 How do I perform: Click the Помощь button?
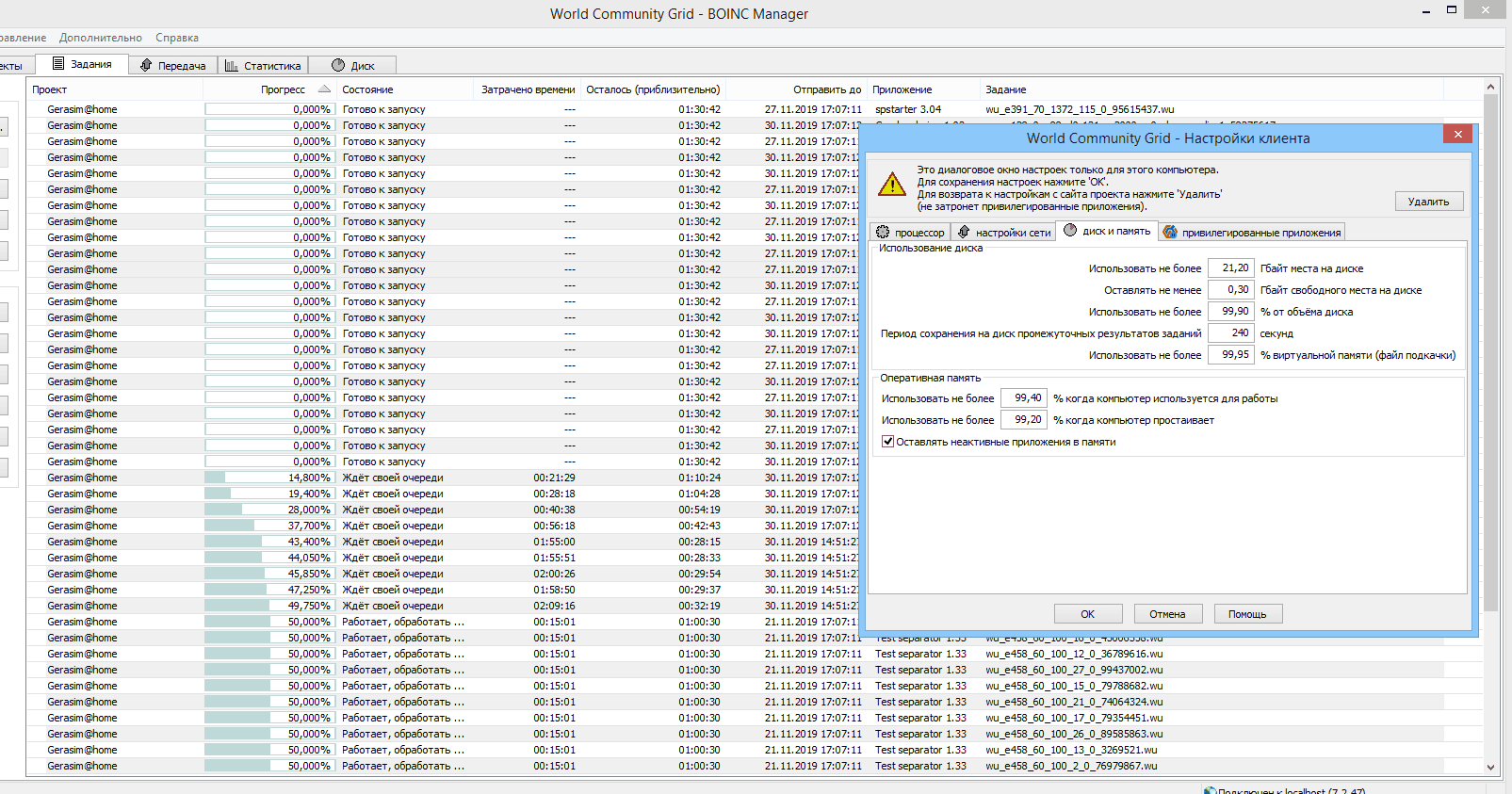[1247, 613]
